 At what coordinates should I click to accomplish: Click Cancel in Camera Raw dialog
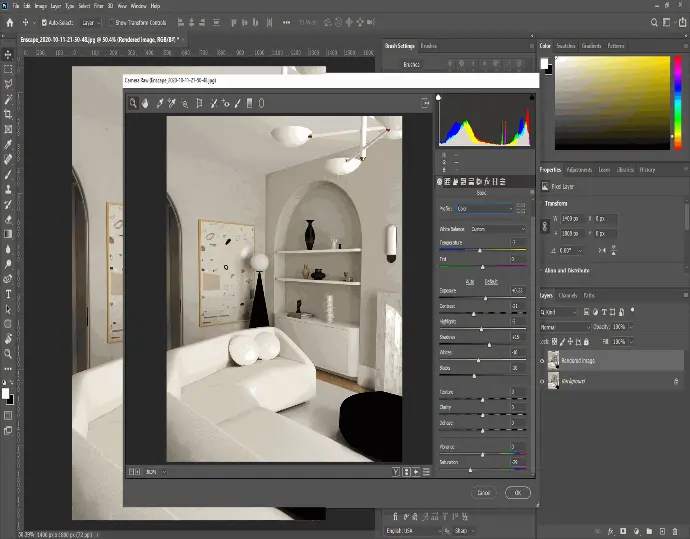pyautogui.click(x=484, y=492)
